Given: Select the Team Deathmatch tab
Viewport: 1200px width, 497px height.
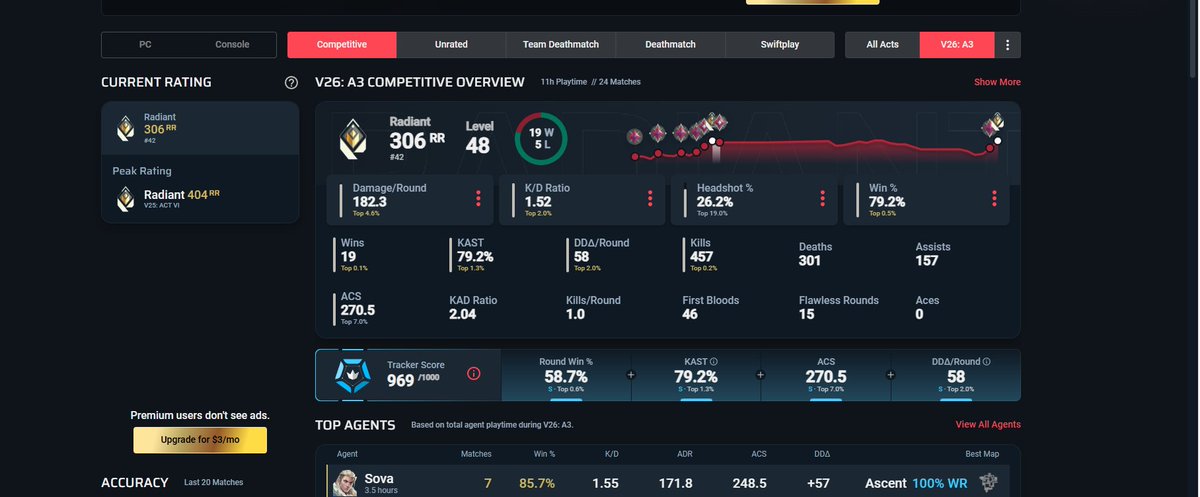Looking at the screenshot, I should pyautogui.click(x=561, y=45).
